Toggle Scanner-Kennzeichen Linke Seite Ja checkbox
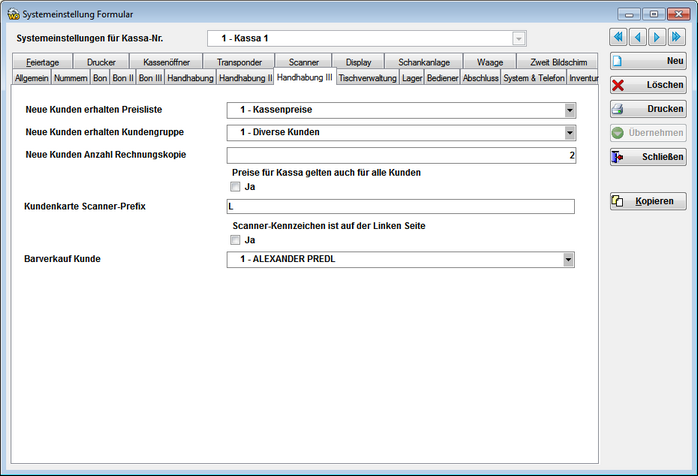The image size is (698, 476). pyautogui.click(x=235, y=240)
